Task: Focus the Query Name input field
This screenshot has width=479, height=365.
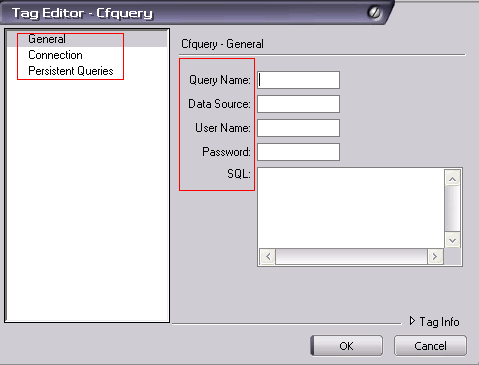Action: [298, 80]
